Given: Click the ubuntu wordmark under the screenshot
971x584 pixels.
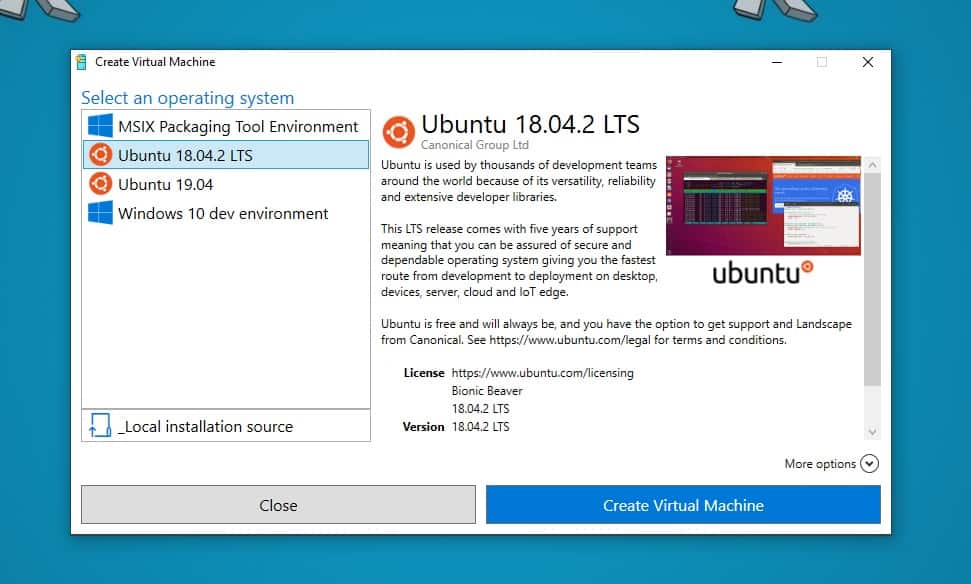Looking at the screenshot, I should (763, 272).
